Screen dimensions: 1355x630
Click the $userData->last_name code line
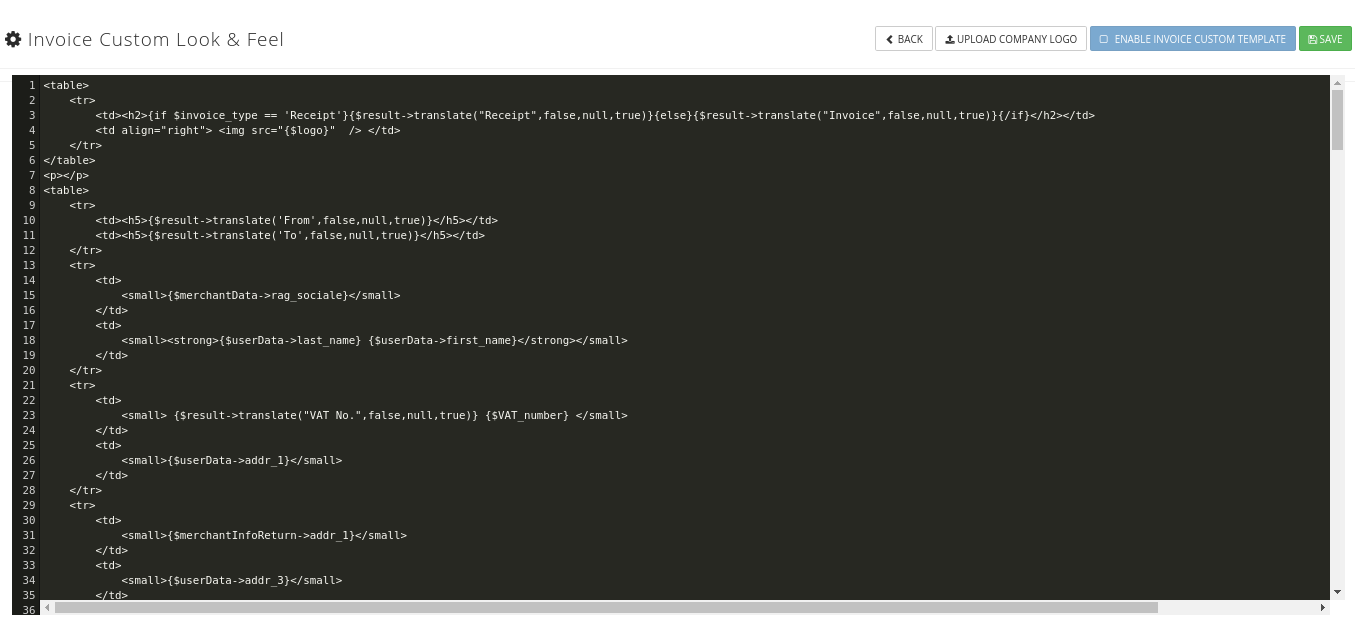click(375, 340)
